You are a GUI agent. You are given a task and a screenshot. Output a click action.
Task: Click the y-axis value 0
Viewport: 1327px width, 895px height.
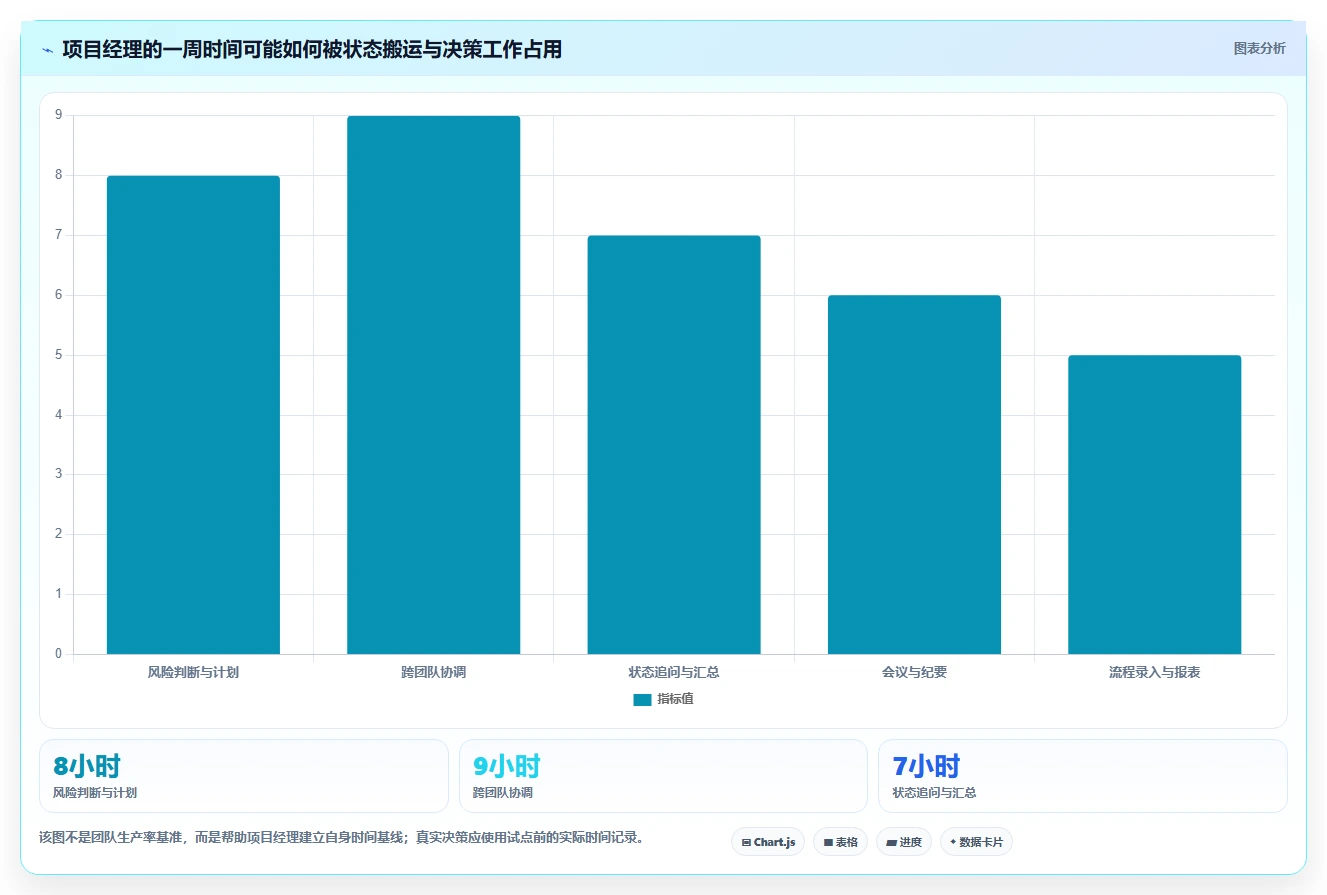click(58, 654)
